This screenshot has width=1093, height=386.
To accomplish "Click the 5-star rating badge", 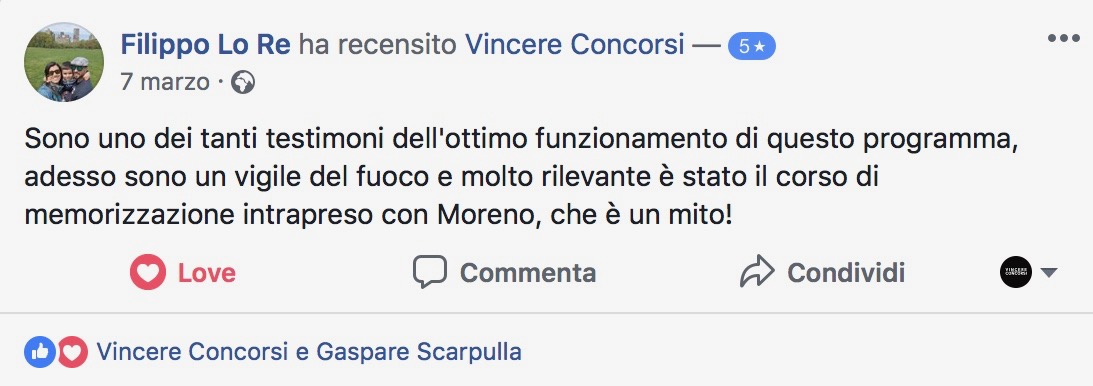I will (x=751, y=46).
